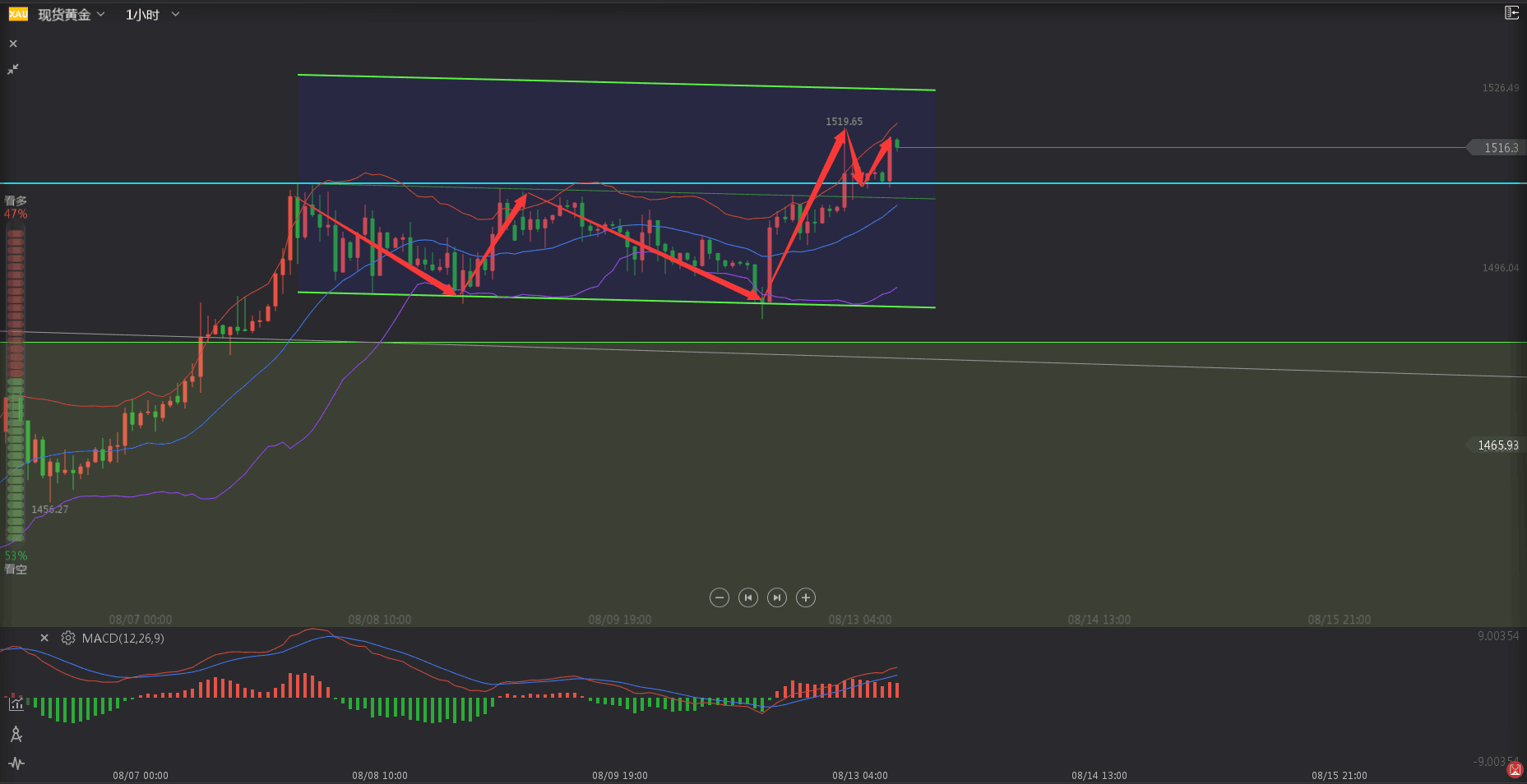The width and height of the screenshot is (1527, 784).
Task: Click bottom time axis label 08/14 13:00
Action: pyautogui.click(x=1099, y=776)
